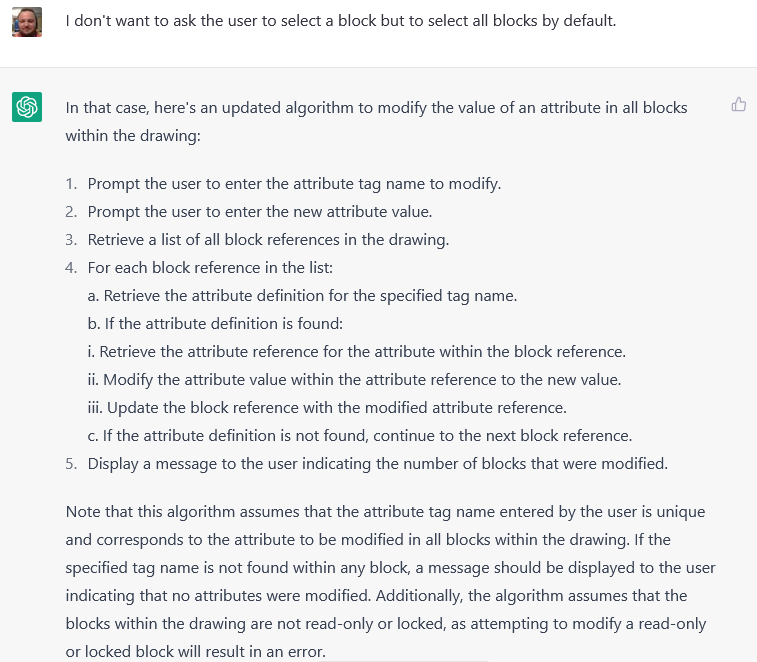Click step 1 'Prompt the user to enter the attribute tag name'
Image resolution: width=757 pixels, height=662 pixels.
(x=294, y=184)
